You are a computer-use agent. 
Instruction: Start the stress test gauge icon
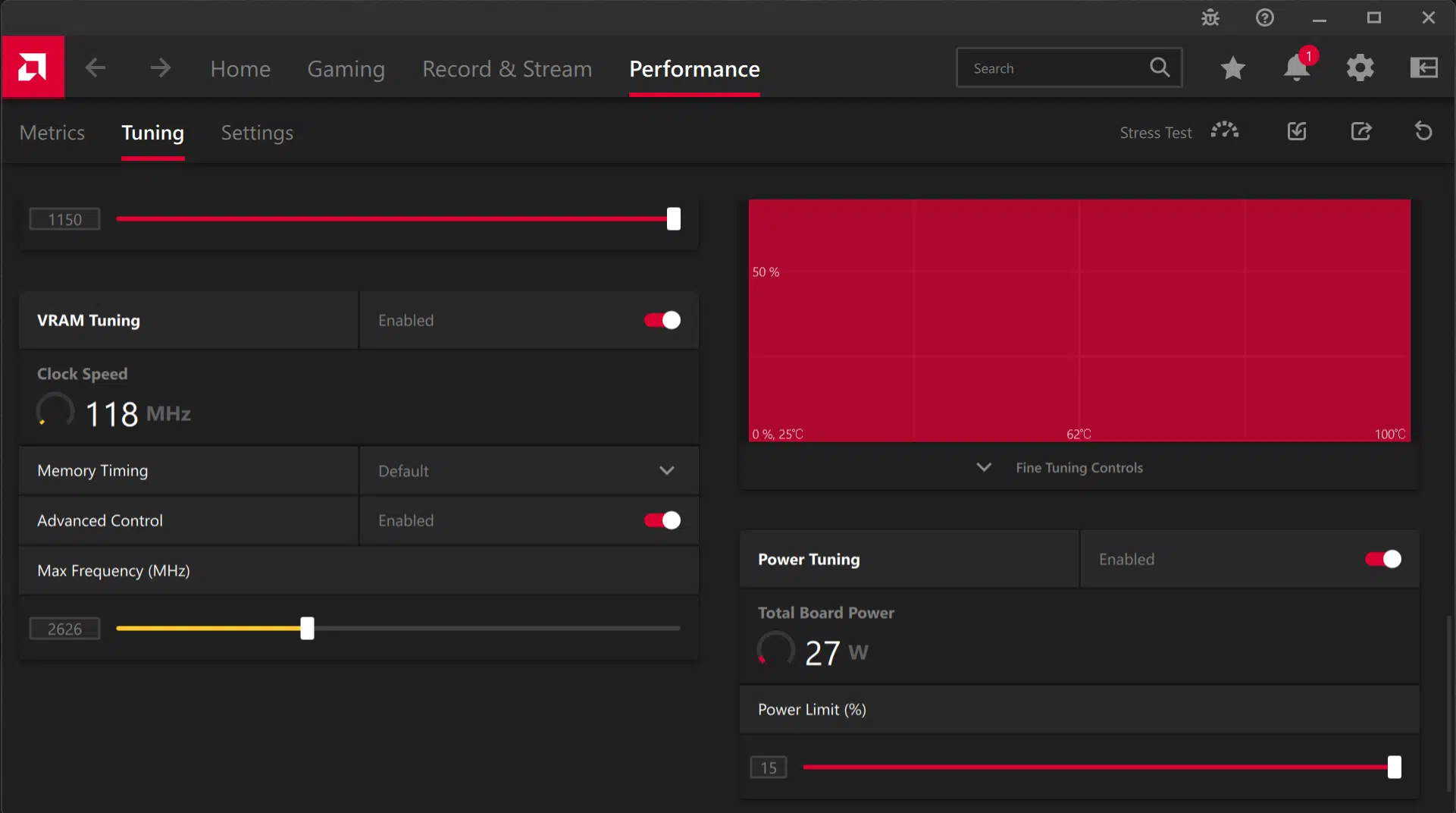tap(1224, 130)
